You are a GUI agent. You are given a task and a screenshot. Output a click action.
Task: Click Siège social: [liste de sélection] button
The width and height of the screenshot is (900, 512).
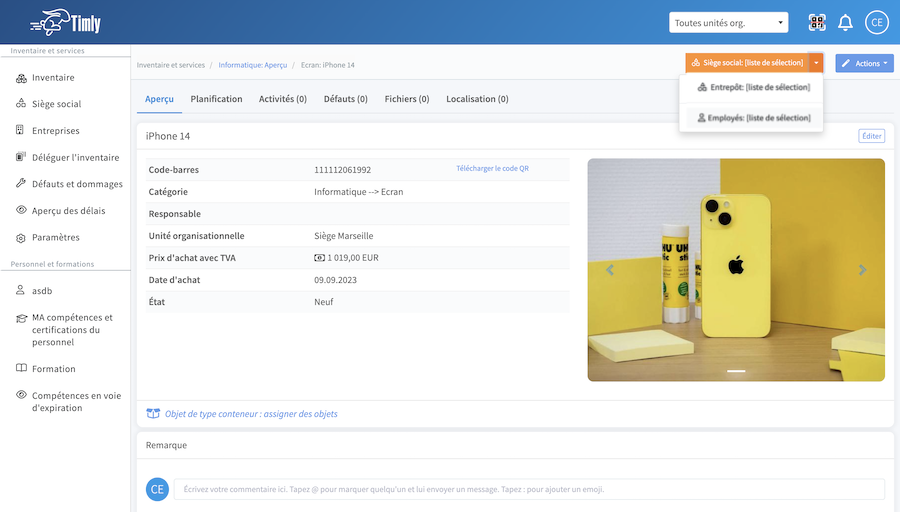747,63
